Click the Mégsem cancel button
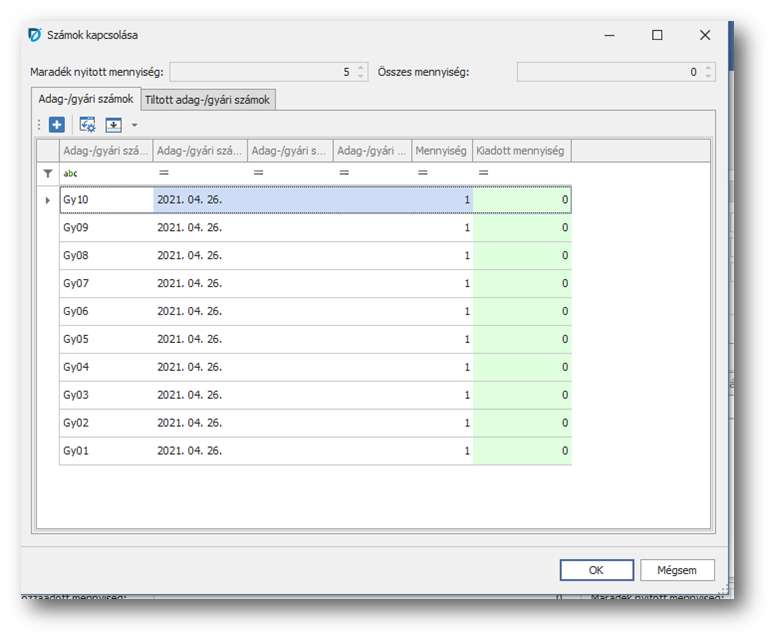Viewport: 776px width, 641px height. [677, 570]
